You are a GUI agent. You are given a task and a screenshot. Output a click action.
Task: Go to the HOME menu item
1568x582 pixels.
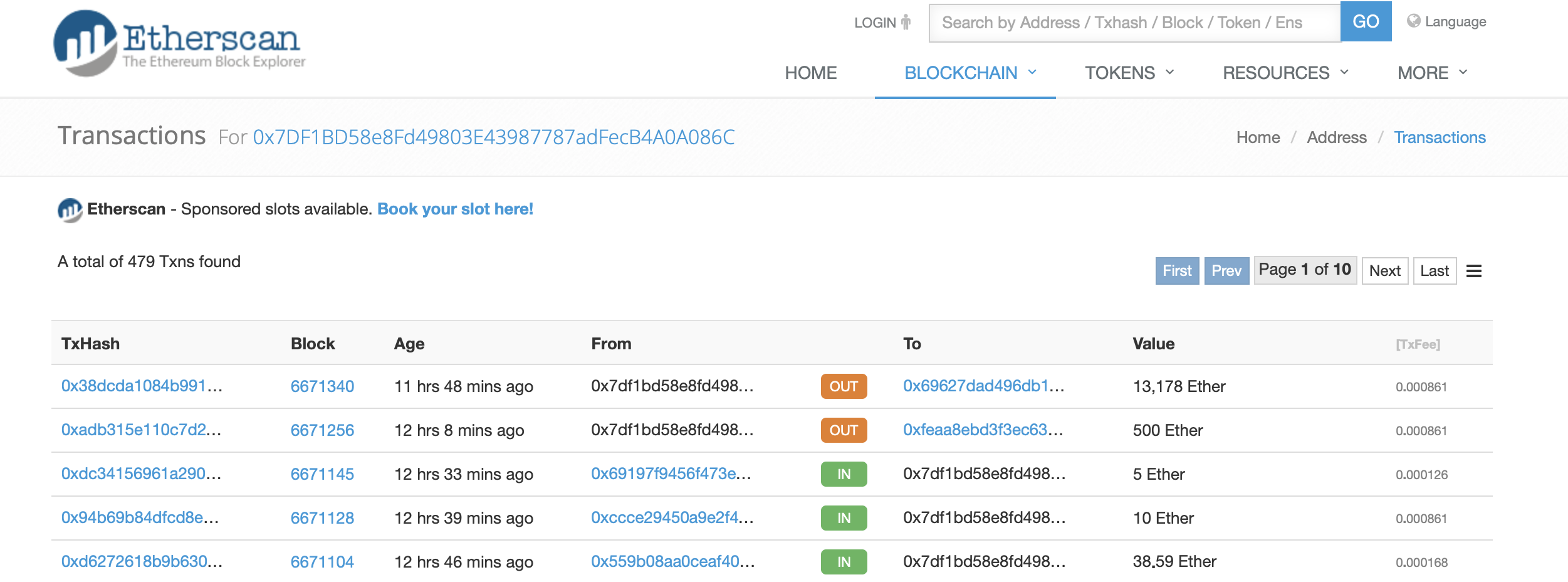coord(810,73)
